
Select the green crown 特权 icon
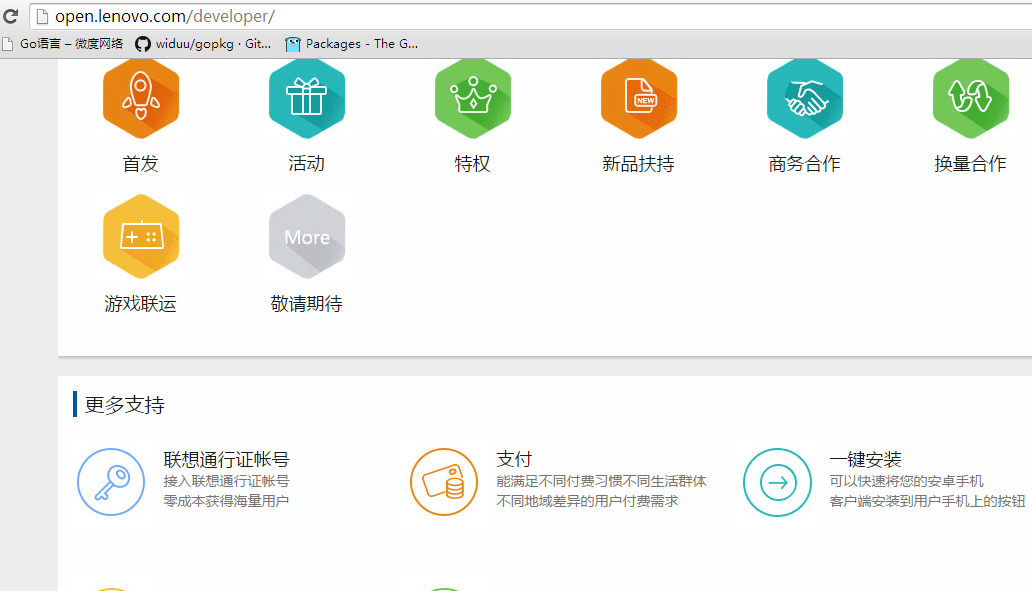click(x=473, y=99)
